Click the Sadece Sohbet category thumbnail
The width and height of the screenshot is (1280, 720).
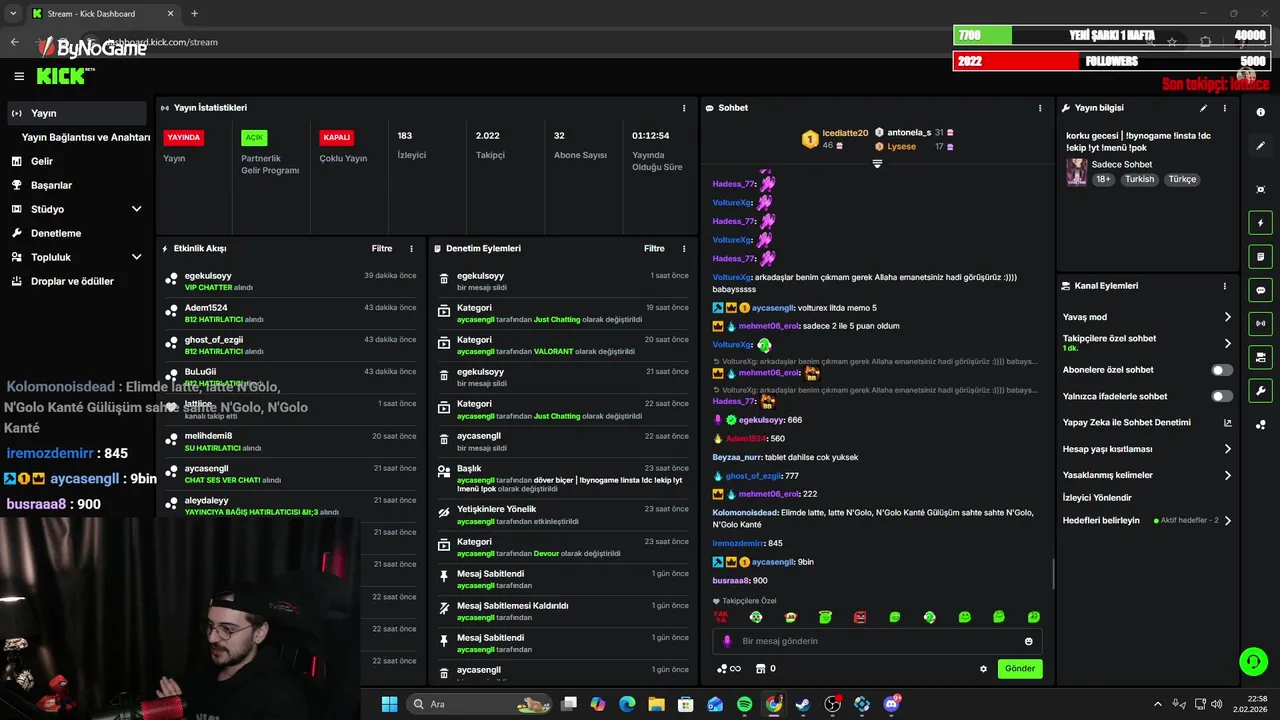click(1076, 171)
